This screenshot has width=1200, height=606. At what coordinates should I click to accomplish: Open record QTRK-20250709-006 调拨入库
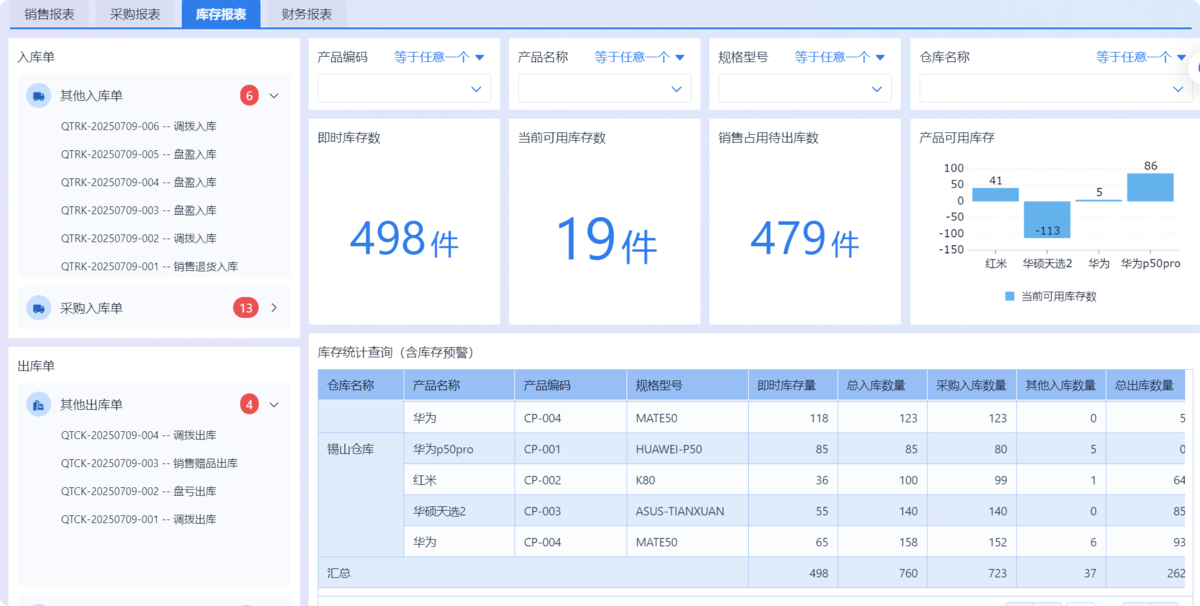coord(138,126)
